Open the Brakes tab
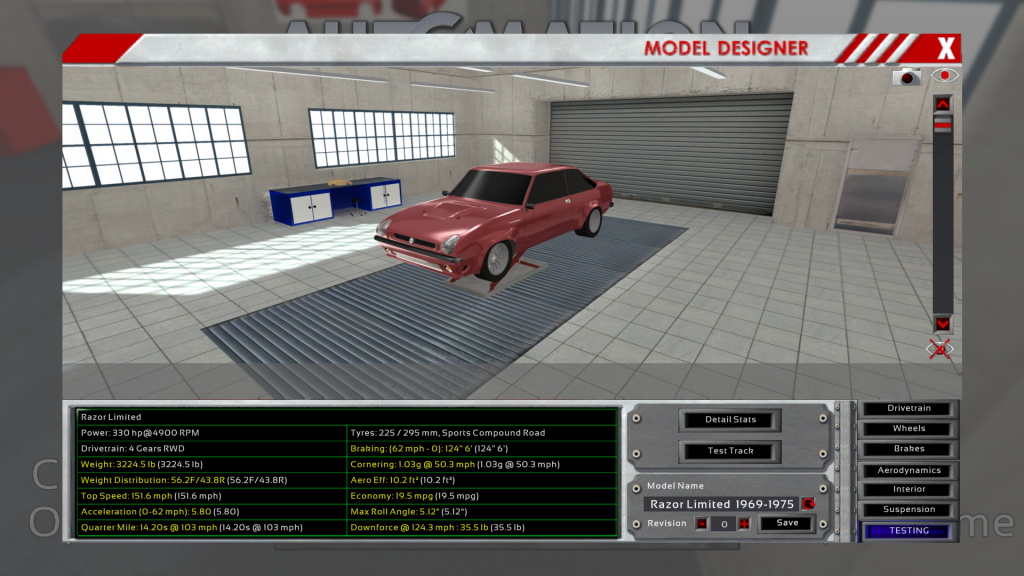 (908, 449)
